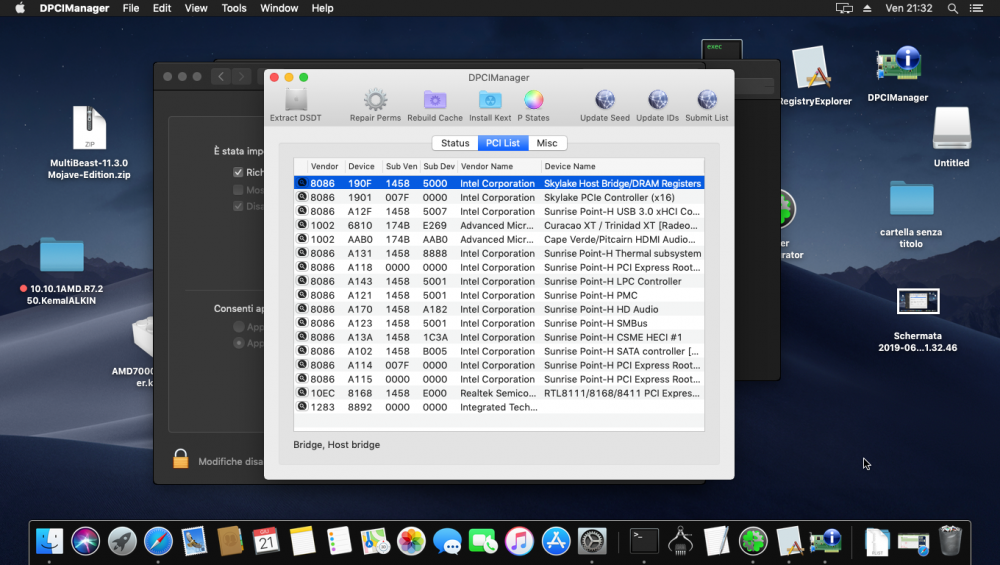Image resolution: width=1000 pixels, height=565 pixels.
Task: Toggle the 'Rich' checkbox in background window
Action: coord(239,172)
